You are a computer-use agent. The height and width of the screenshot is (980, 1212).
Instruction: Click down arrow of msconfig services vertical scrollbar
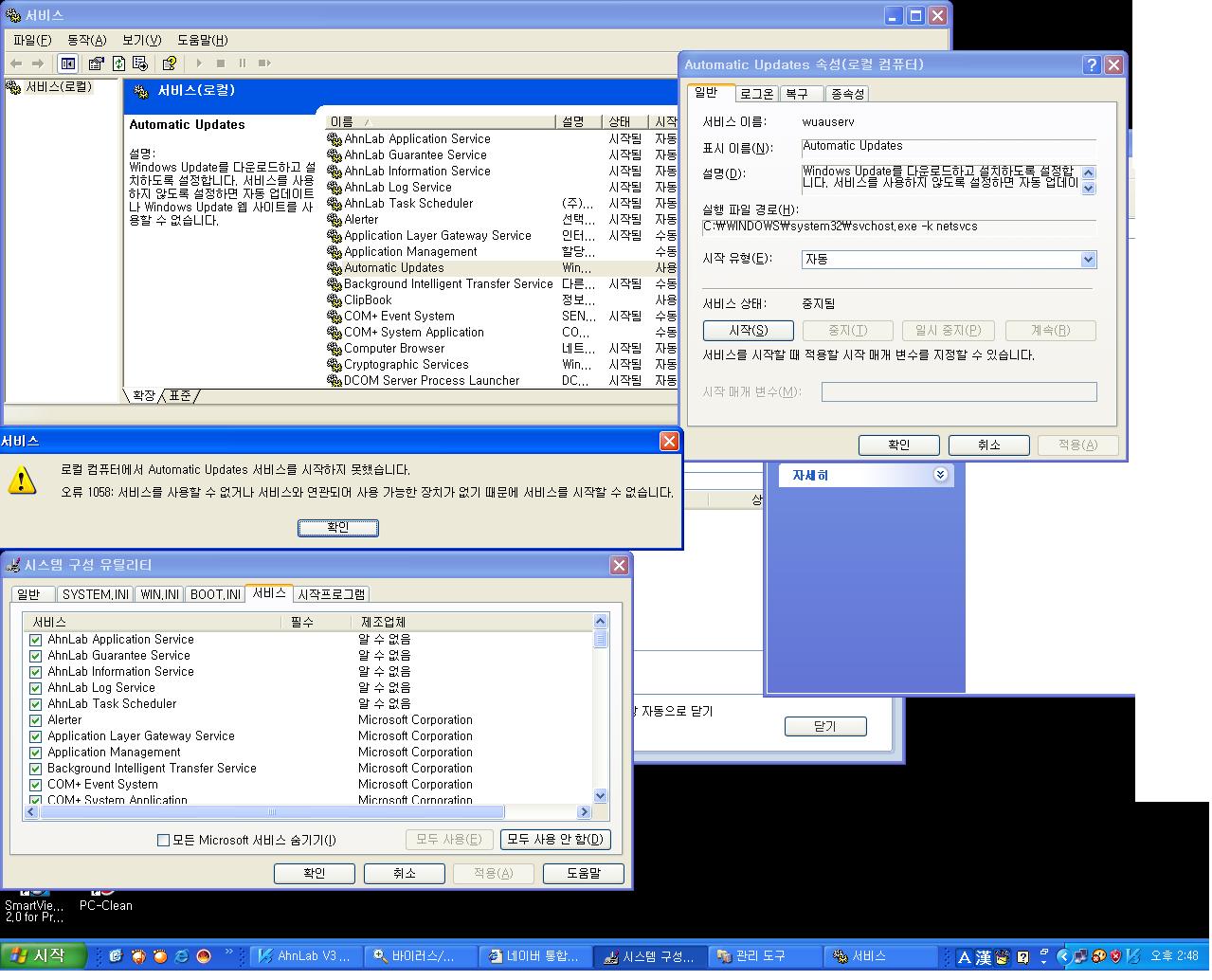click(600, 796)
